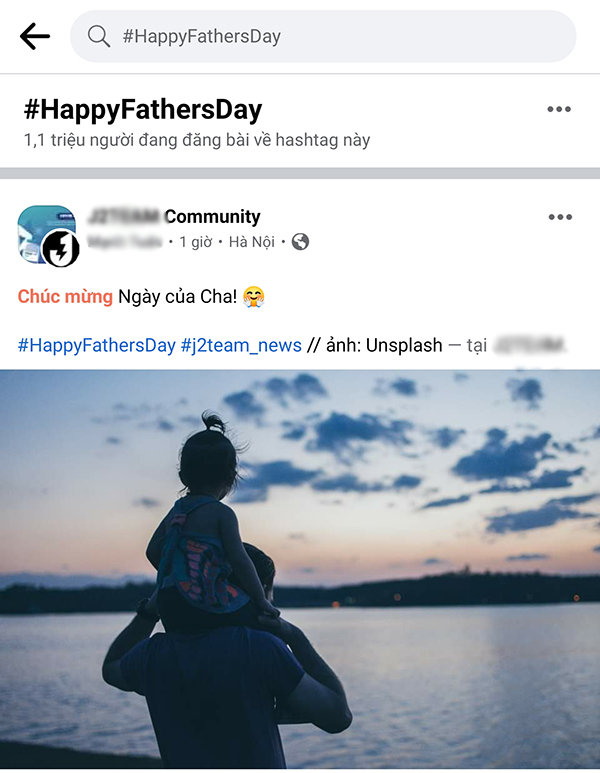Open the Community post options menu

coord(560,217)
